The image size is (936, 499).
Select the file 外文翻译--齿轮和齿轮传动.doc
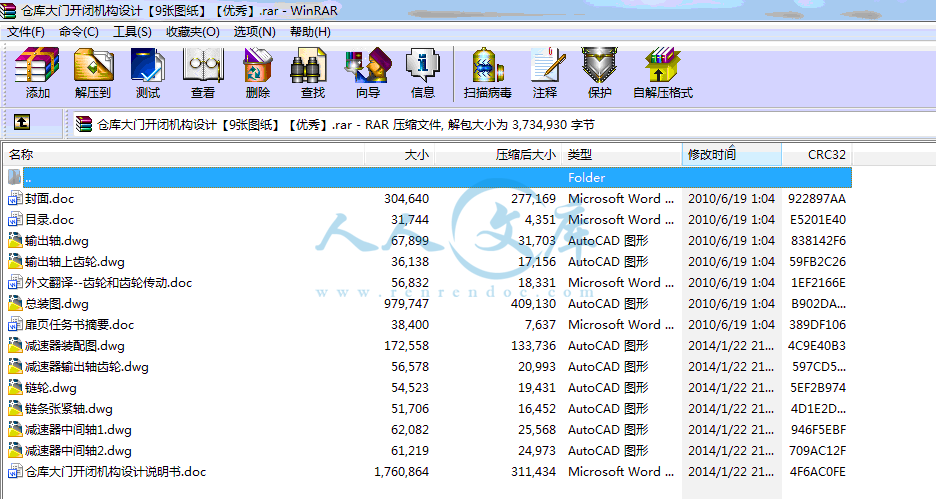coord(108,283)
